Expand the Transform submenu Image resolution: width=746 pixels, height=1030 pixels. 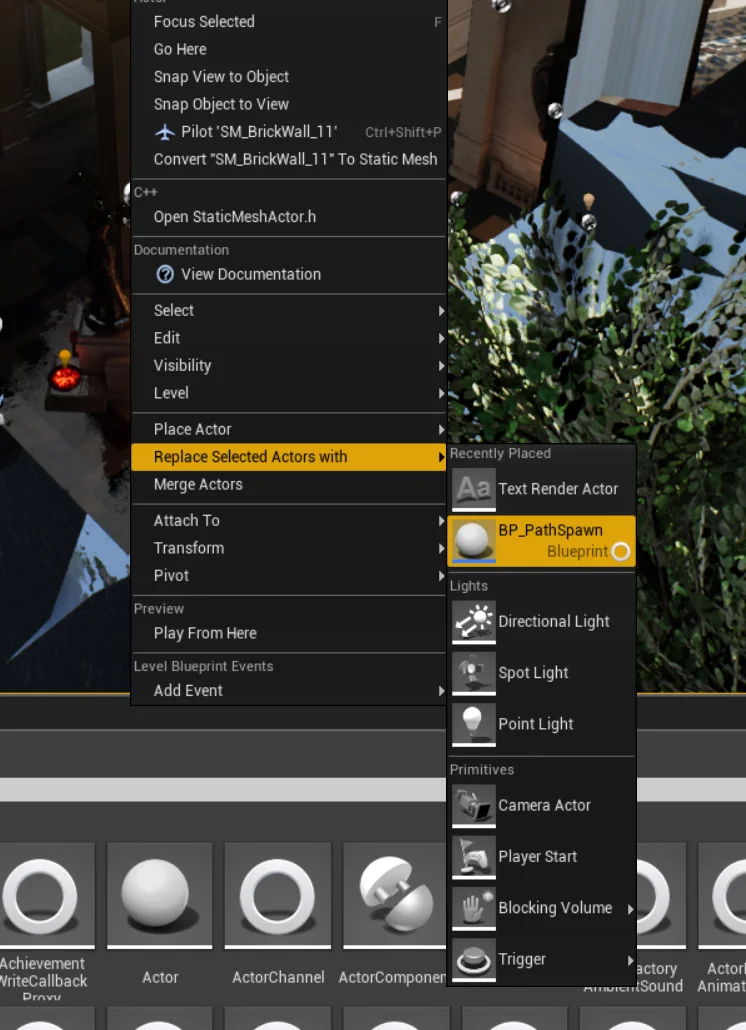(x=289, y=549)
